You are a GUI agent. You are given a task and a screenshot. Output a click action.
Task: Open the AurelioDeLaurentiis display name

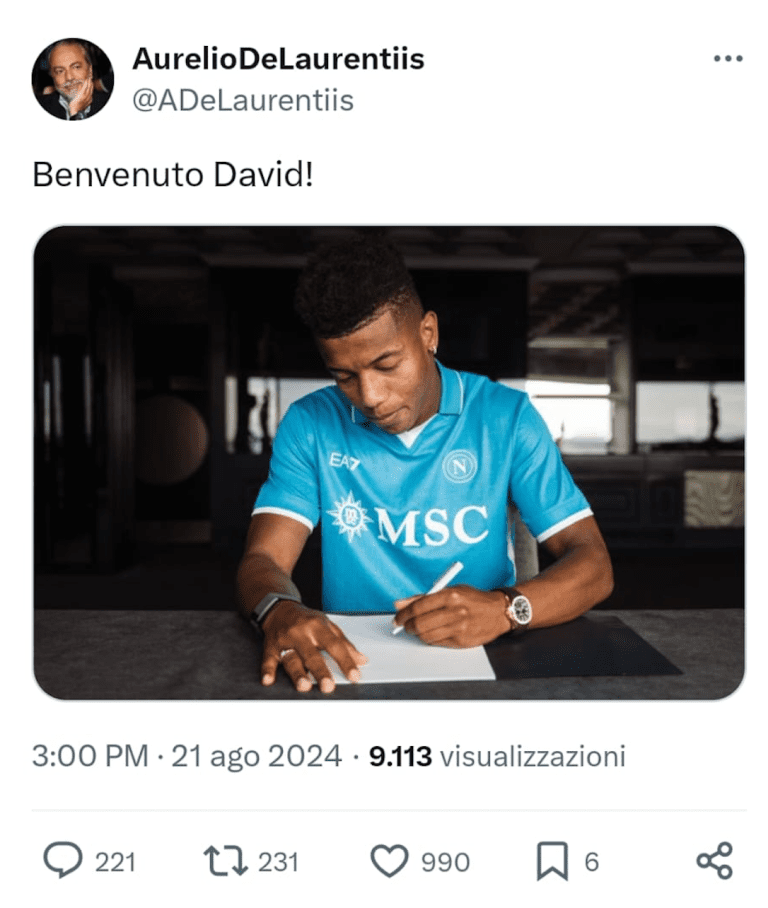pyautogui.click(x=278, y=58)
